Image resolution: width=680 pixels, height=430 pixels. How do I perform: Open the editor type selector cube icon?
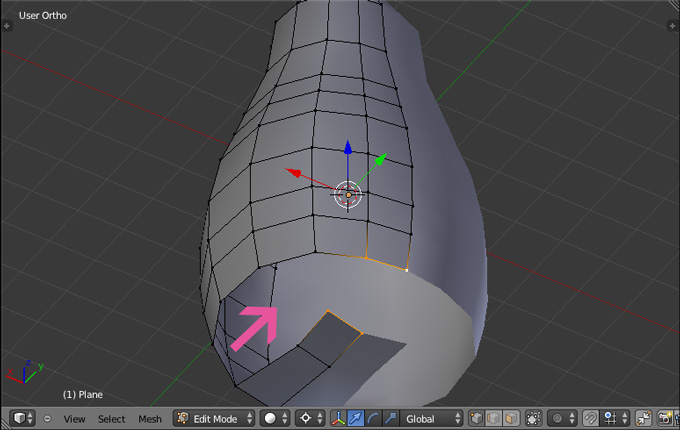[22, 418]
